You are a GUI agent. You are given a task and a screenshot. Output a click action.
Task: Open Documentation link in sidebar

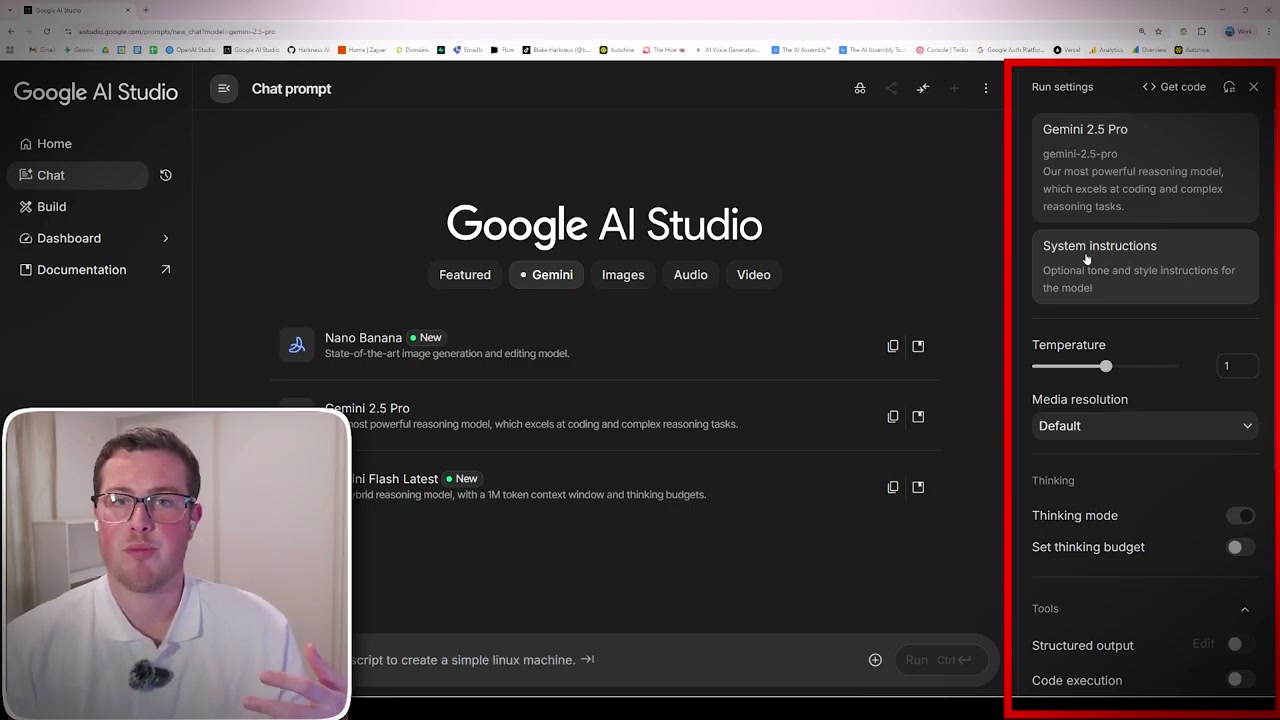click(x=96, y=270)
